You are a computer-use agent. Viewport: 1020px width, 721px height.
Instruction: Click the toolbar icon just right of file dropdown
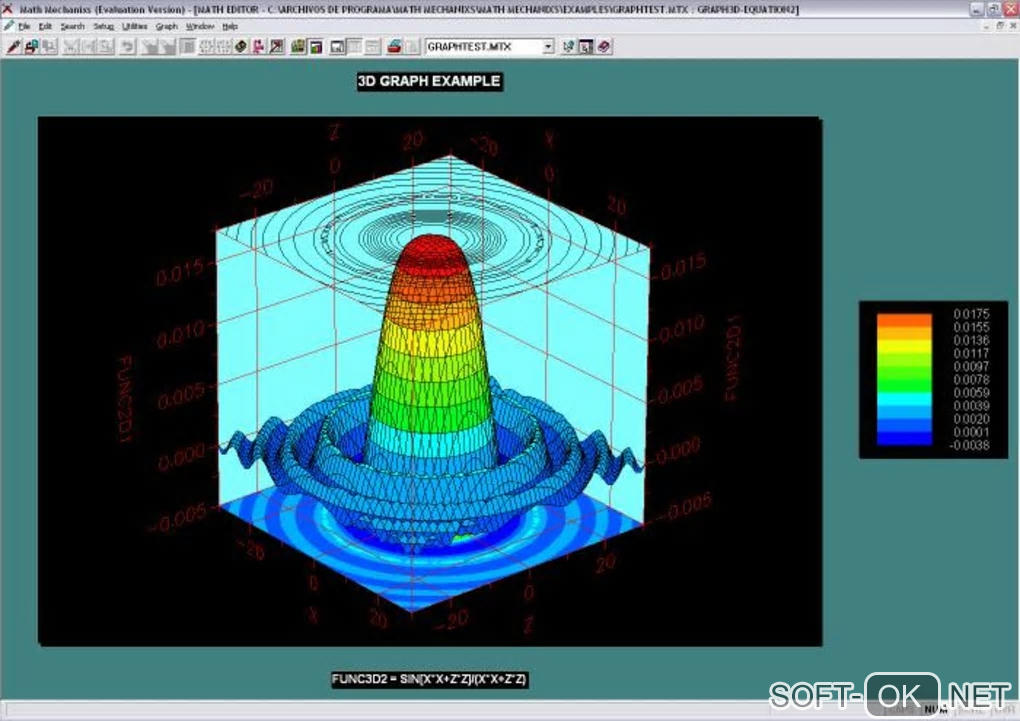coord(568,47)
